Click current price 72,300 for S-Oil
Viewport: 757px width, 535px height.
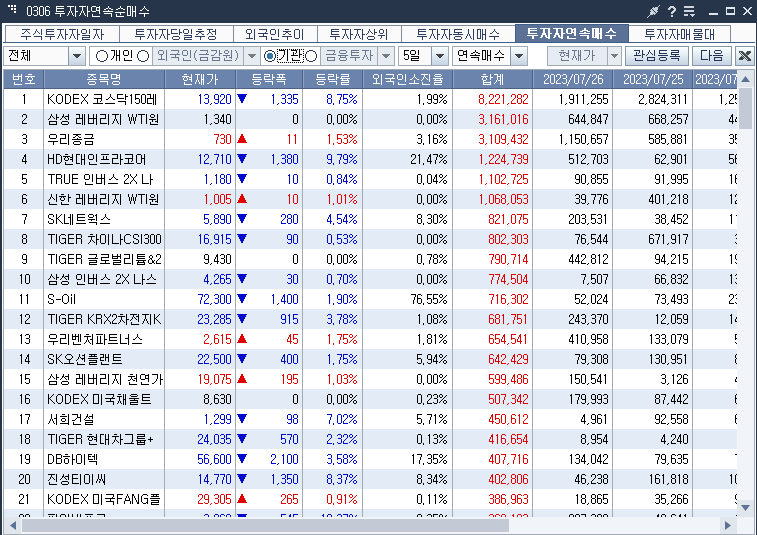pos(214,299)
